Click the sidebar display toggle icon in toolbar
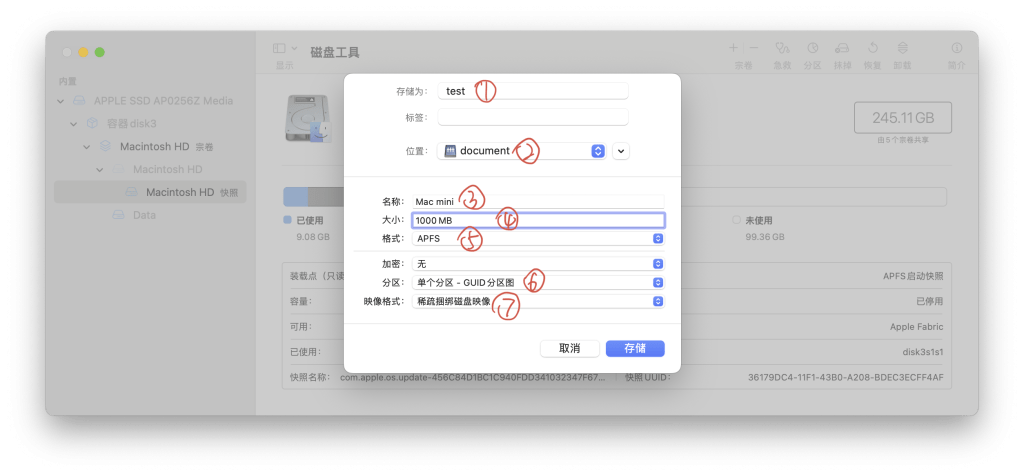This screenshot has height=476, width=1024. (x=280, y=48)
